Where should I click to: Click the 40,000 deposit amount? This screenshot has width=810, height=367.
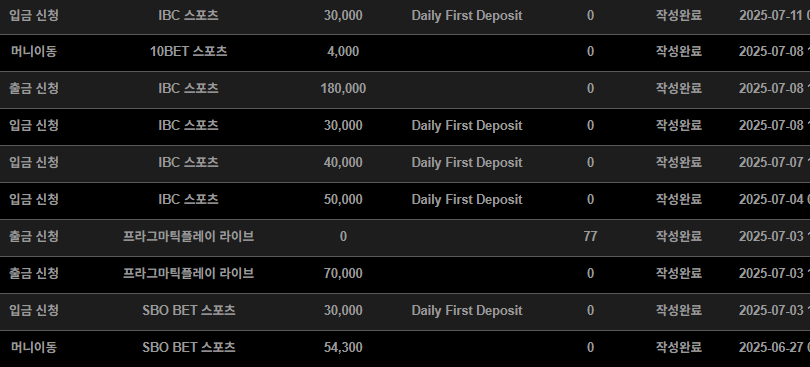pos(343,162)
